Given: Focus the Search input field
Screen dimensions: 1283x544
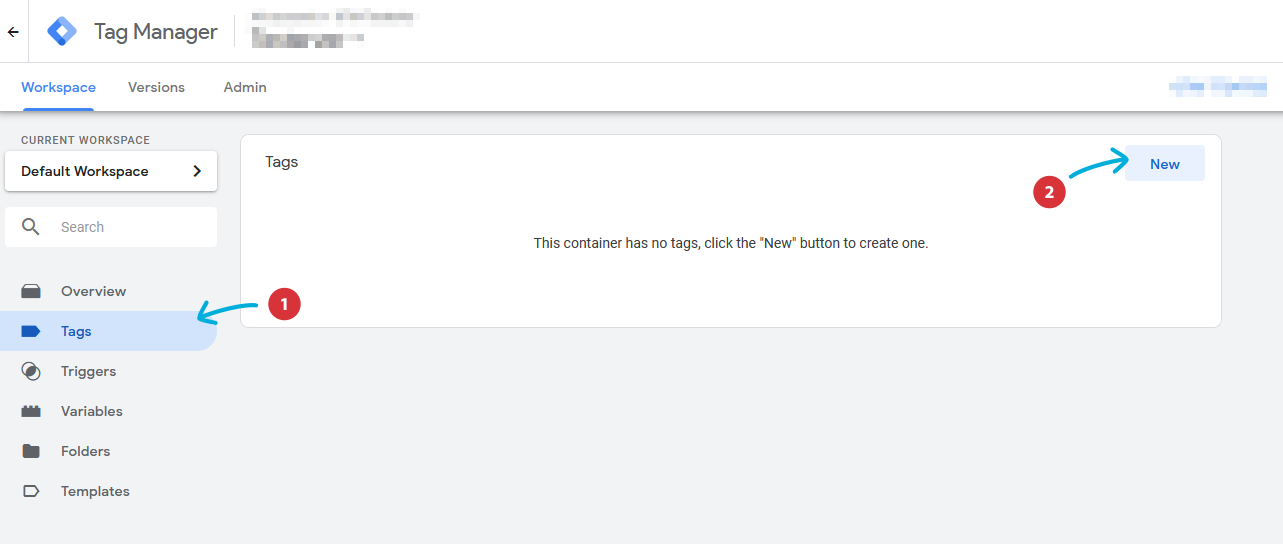Looking at the screenshot, I should pyautogui.click(x=111, y=227).
